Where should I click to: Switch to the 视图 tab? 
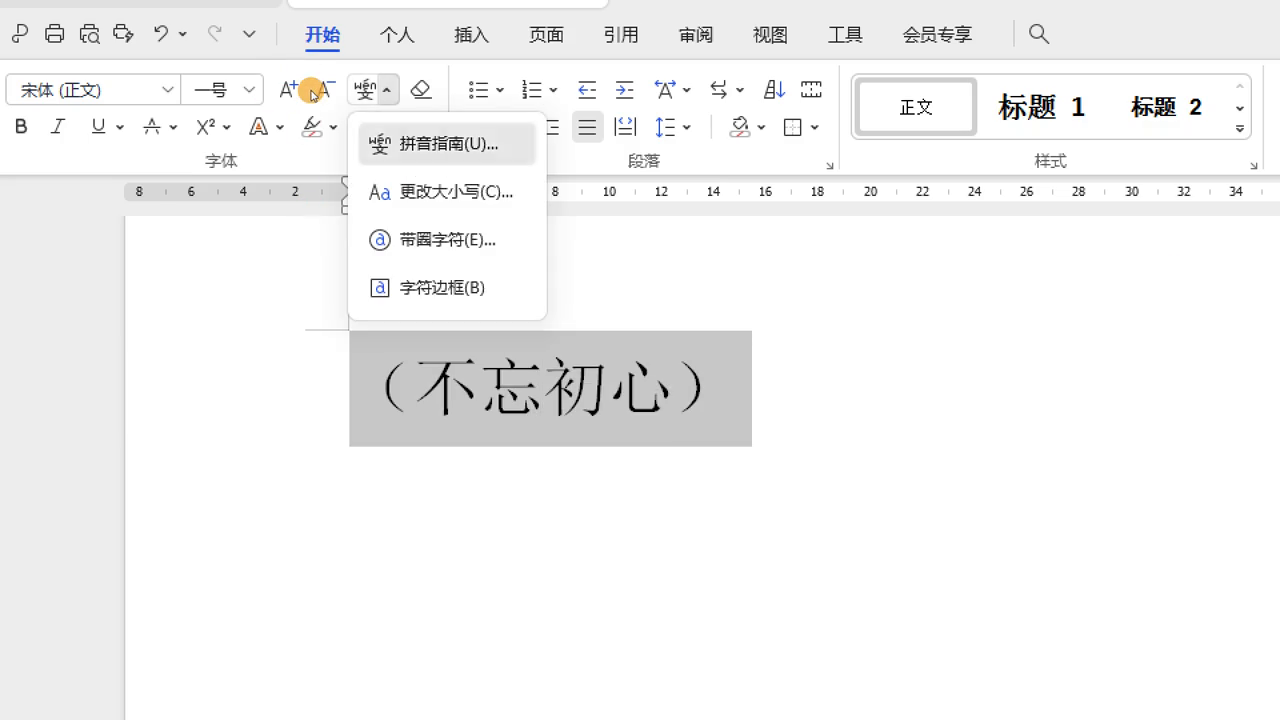click(x=770, y=35)
